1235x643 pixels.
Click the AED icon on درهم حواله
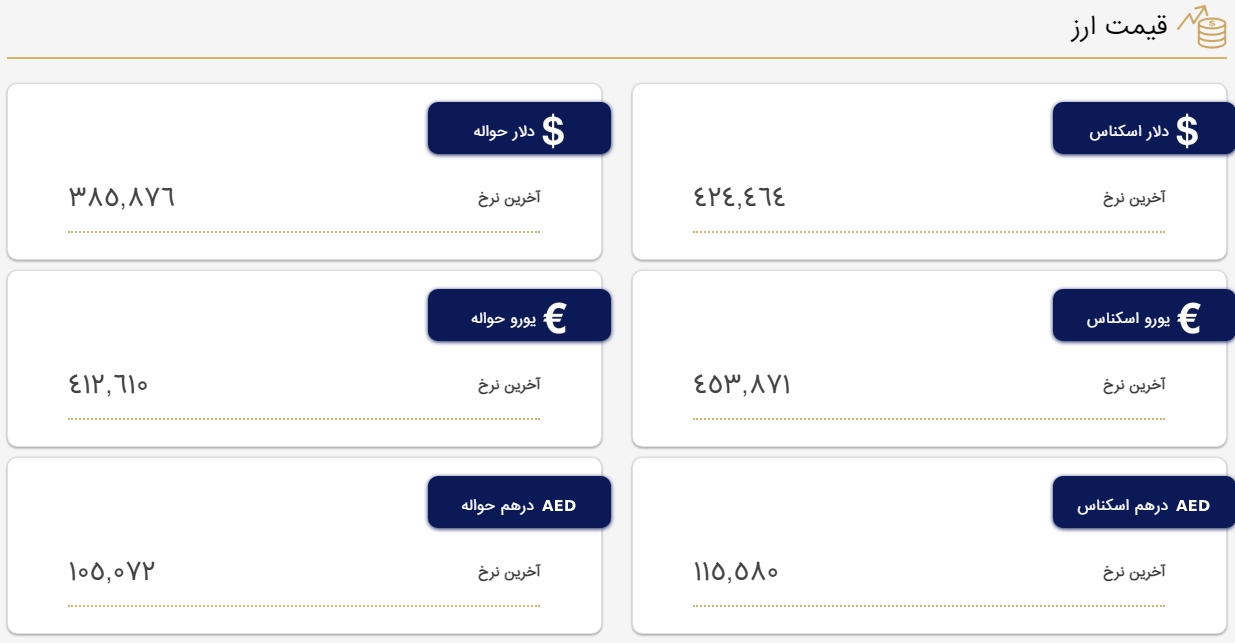pyautogui.click(x=559, y=506)
